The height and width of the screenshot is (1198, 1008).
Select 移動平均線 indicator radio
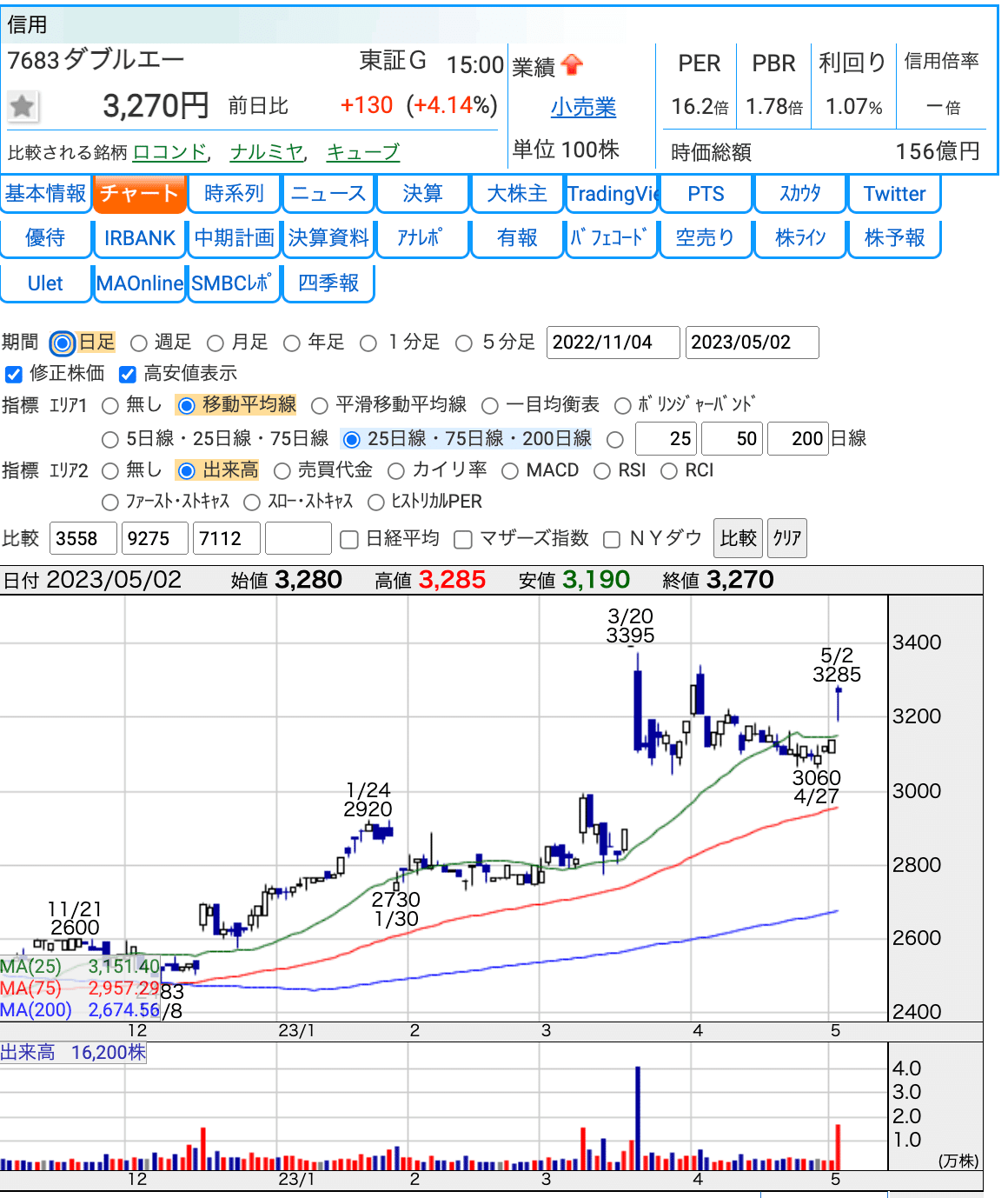click(x=186, y=406)
